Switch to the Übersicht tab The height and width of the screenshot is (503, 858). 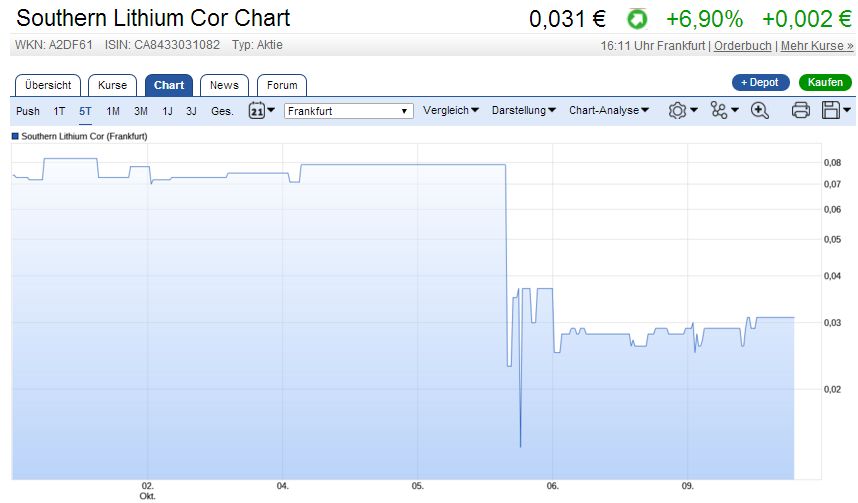tap(48, 85)
